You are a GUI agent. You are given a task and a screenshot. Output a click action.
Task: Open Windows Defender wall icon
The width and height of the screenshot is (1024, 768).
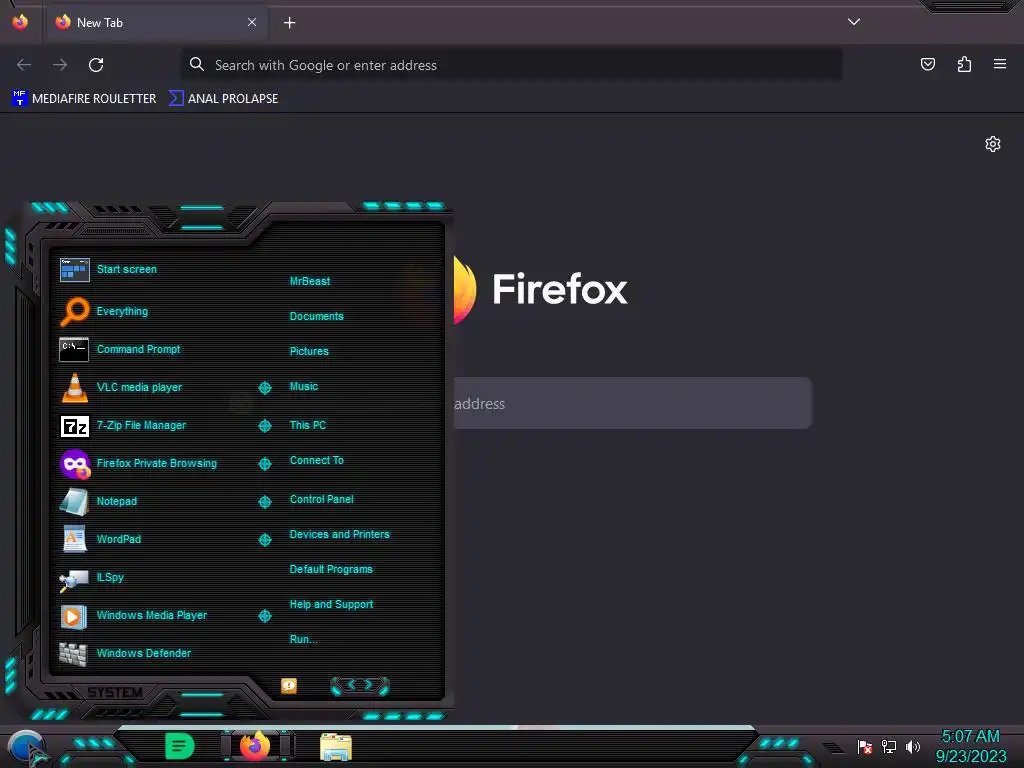[73, 654]
